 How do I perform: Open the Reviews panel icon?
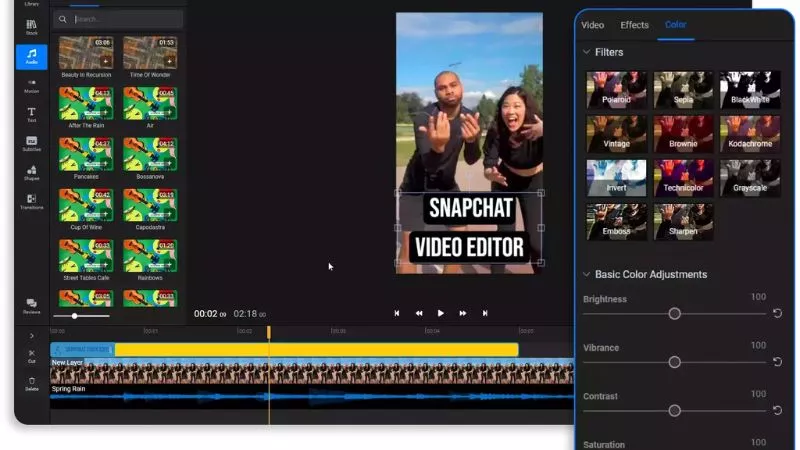32,306
